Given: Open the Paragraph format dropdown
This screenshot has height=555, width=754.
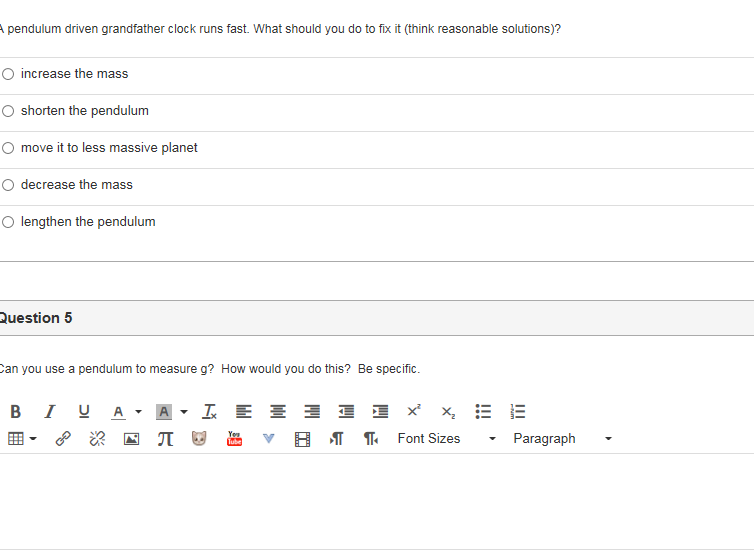Looking at the screenshot, I should 562,439.
